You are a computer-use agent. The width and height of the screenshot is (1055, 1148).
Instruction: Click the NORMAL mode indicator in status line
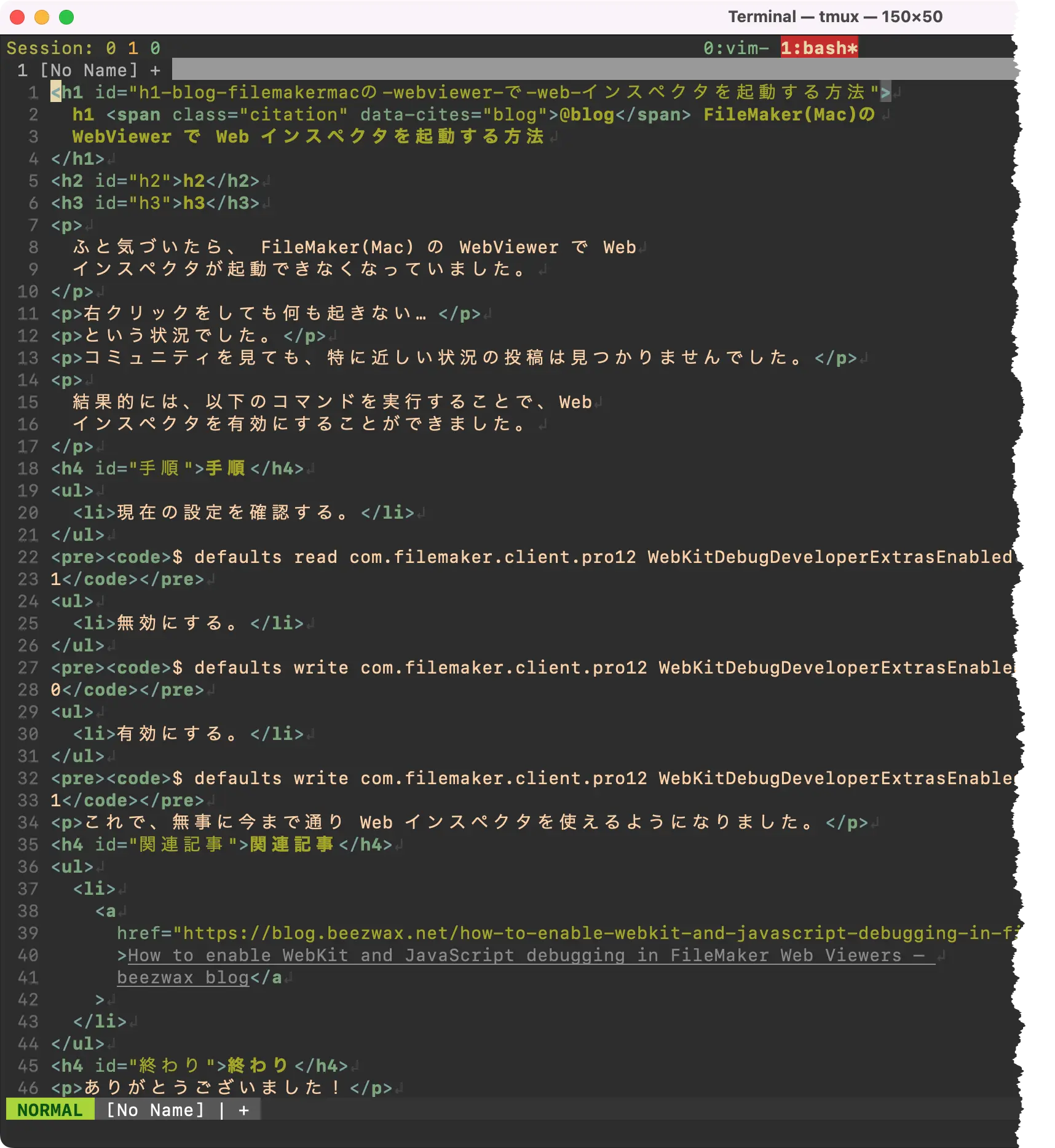[50, 1110]
